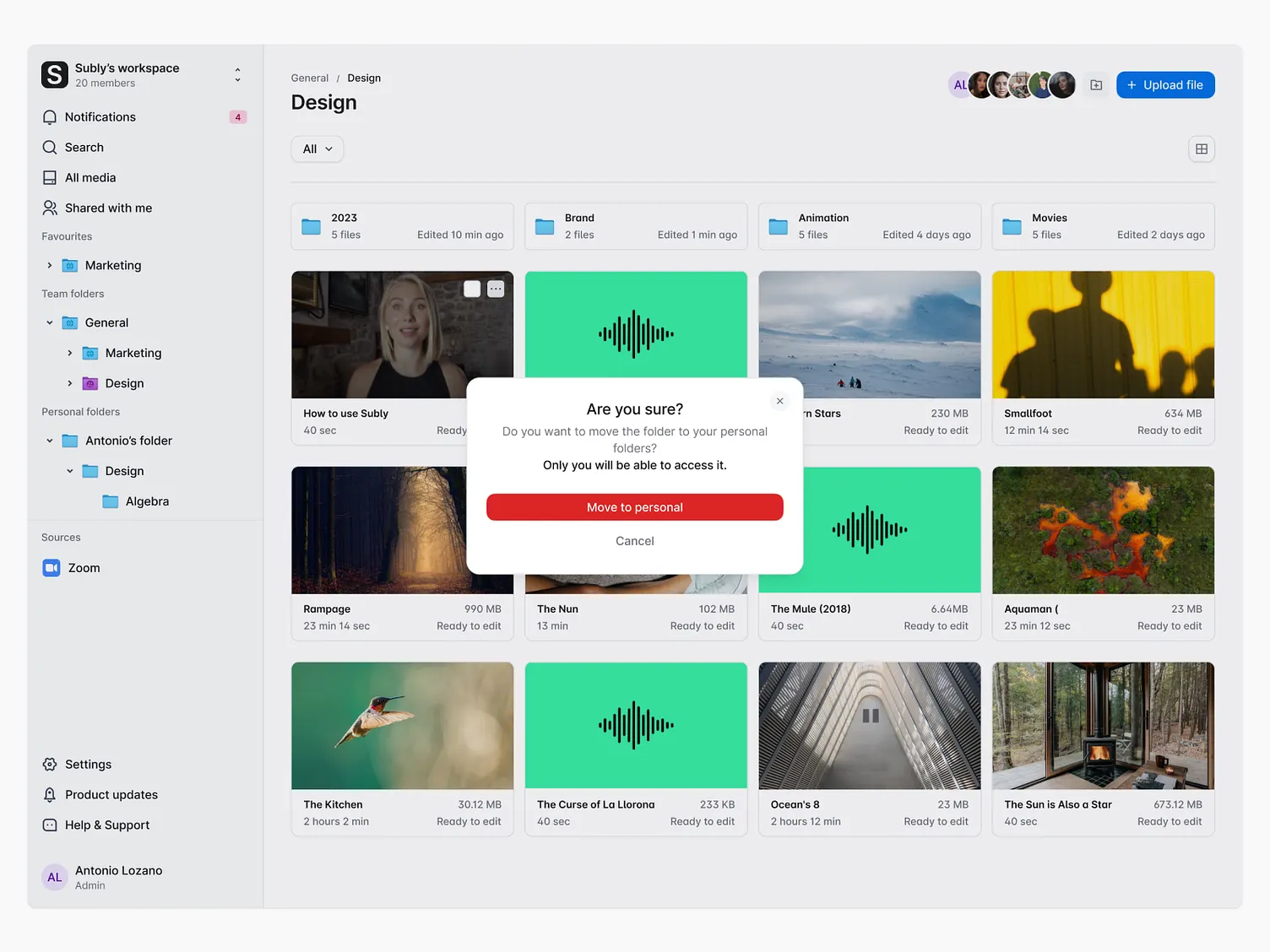Open Shared with me
This screenshot has width=1270, height=952.
(108, 208)
